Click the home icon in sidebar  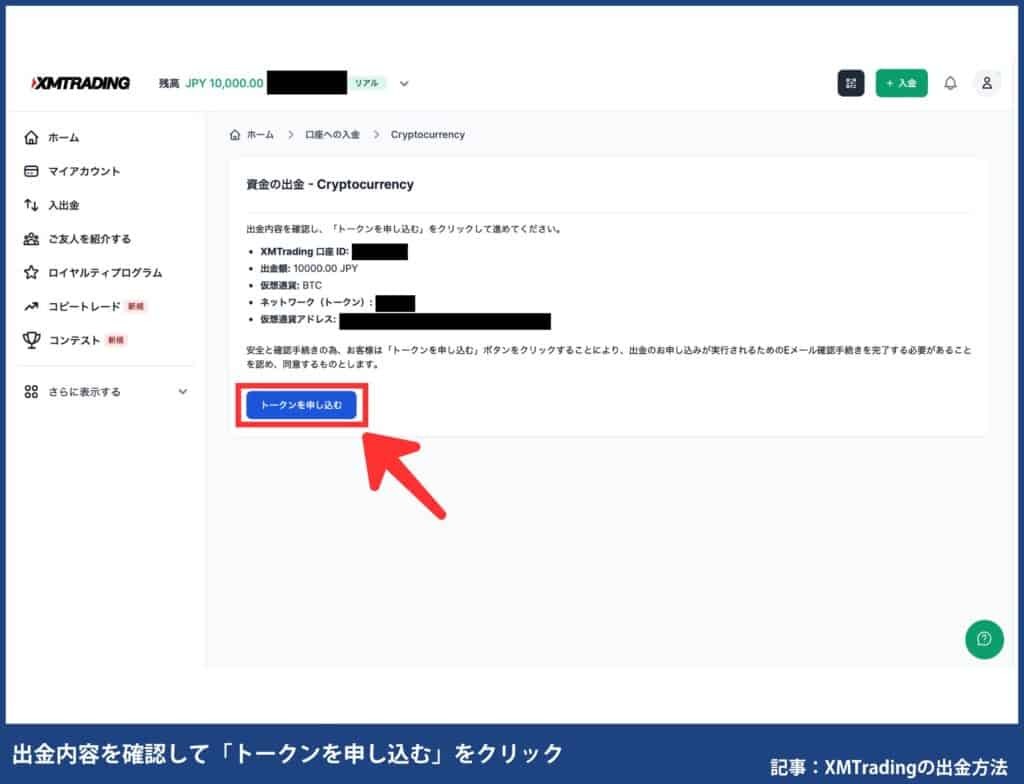31,137
